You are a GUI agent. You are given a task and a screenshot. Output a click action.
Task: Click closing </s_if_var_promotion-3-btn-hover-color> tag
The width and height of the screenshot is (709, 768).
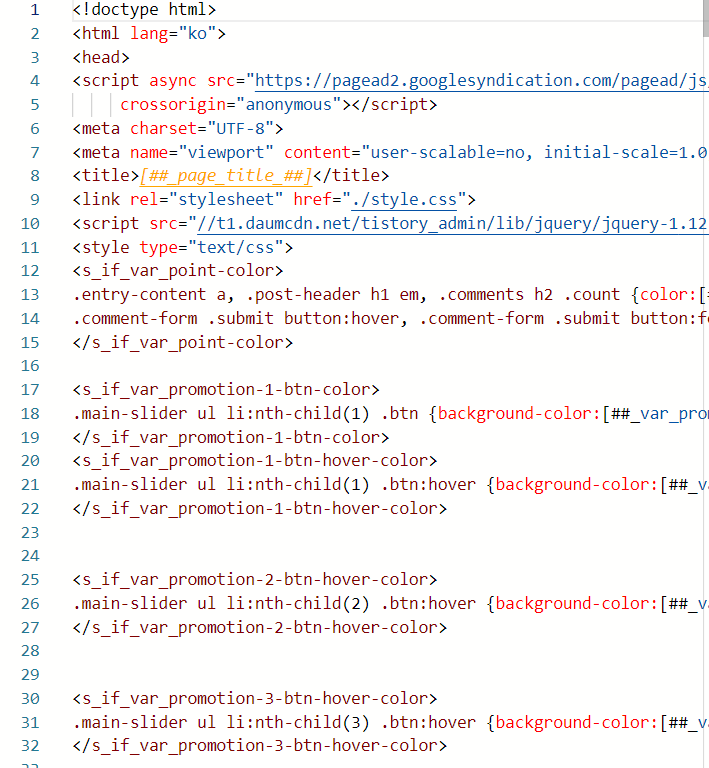[x=260, y=746]
